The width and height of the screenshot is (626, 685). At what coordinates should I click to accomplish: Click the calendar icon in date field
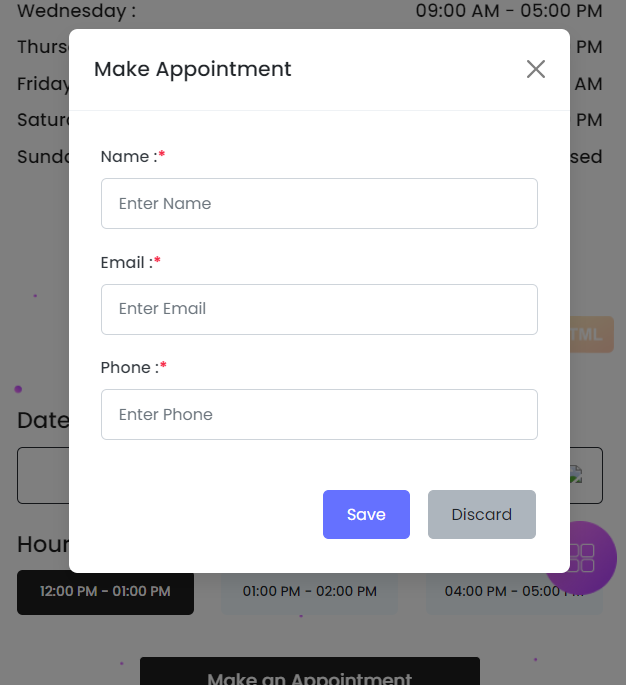[576, 476]
